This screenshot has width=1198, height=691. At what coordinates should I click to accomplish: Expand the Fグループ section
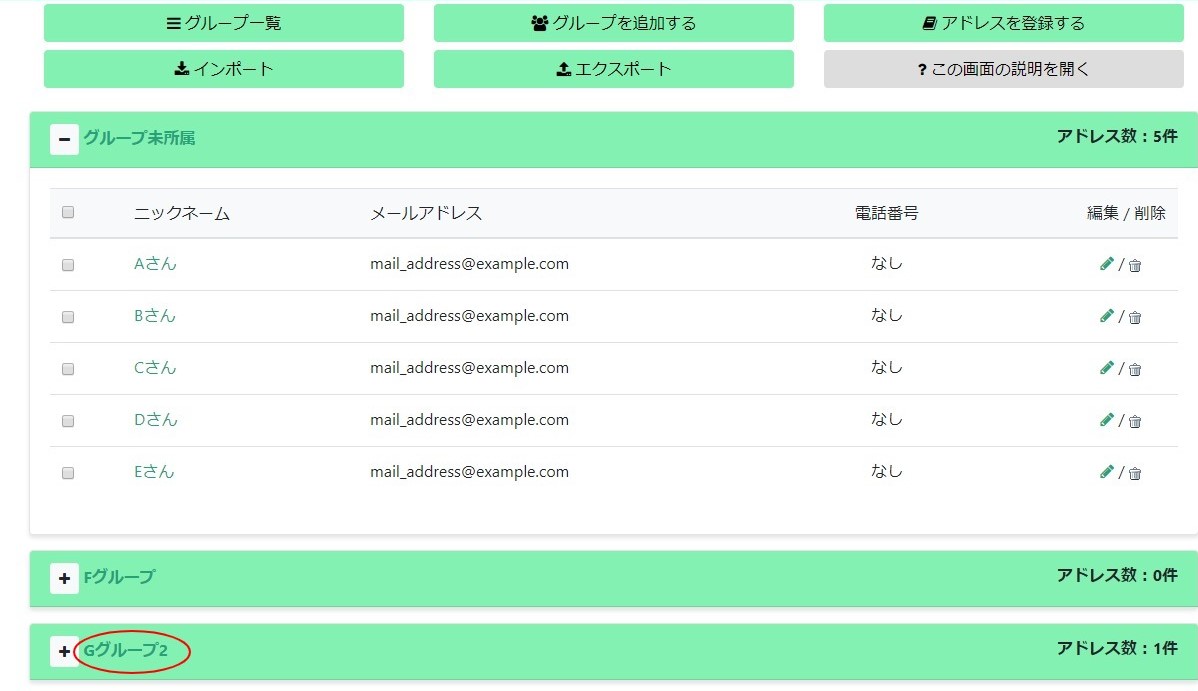coord(64,577)
